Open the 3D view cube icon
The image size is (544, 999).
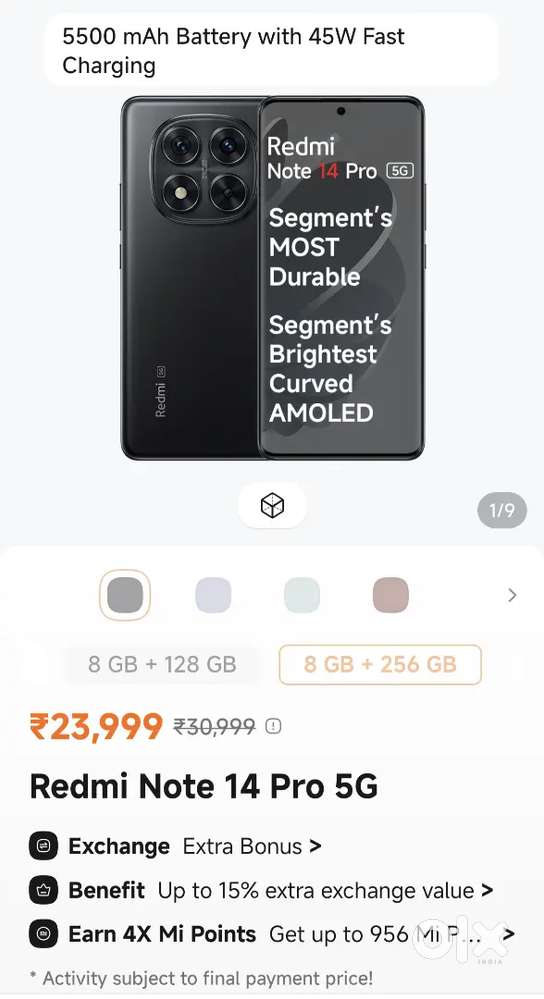click(272, 507)
